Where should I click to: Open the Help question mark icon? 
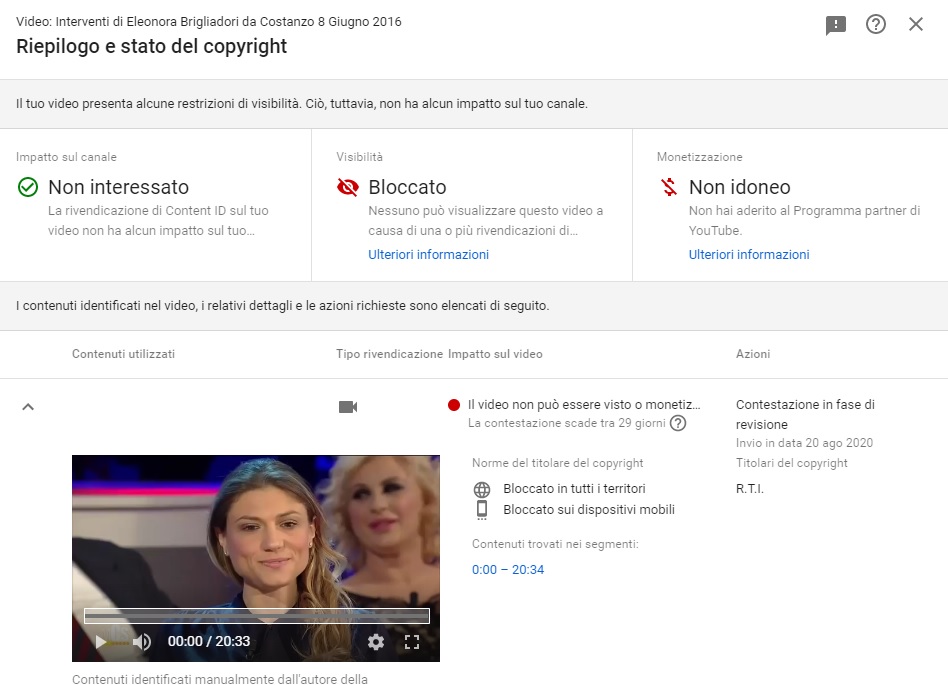click(x=876, y=24)
